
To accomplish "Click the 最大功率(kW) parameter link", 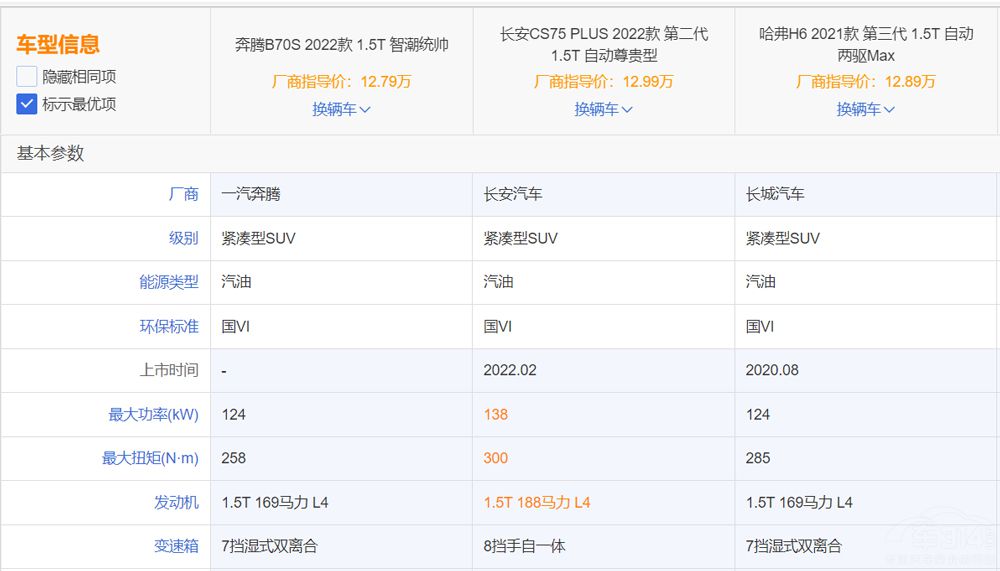I will pos(153,414).
